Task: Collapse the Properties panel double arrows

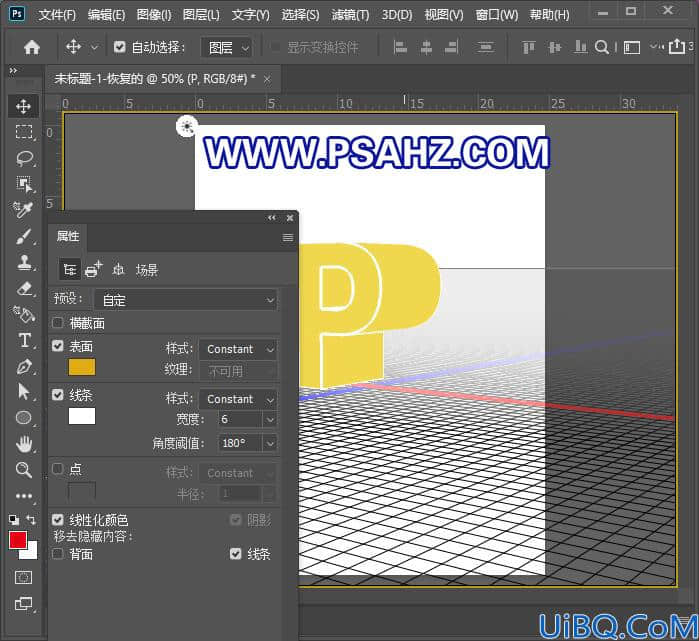Action: [271, 218]
